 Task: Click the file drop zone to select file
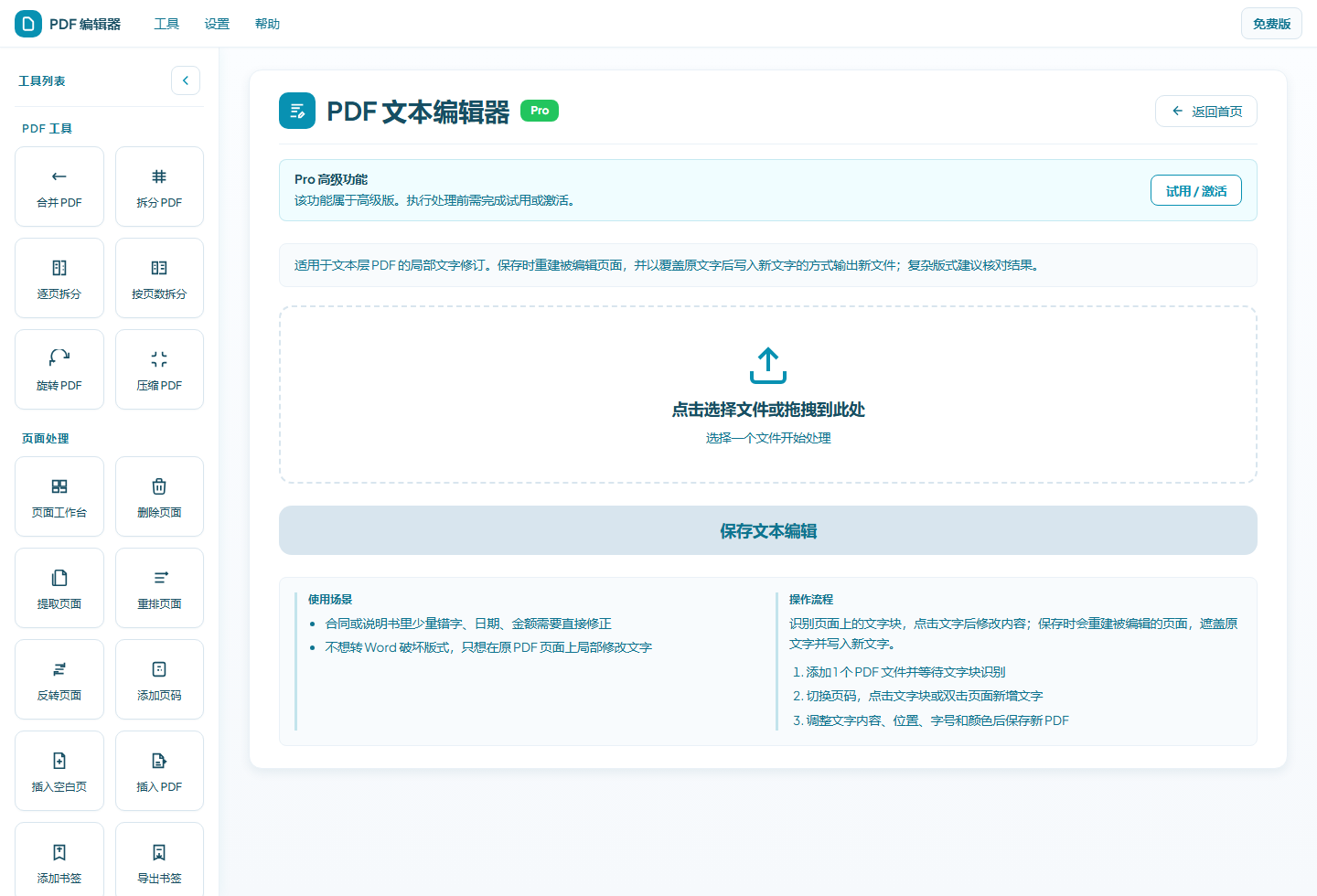(768, 394)
